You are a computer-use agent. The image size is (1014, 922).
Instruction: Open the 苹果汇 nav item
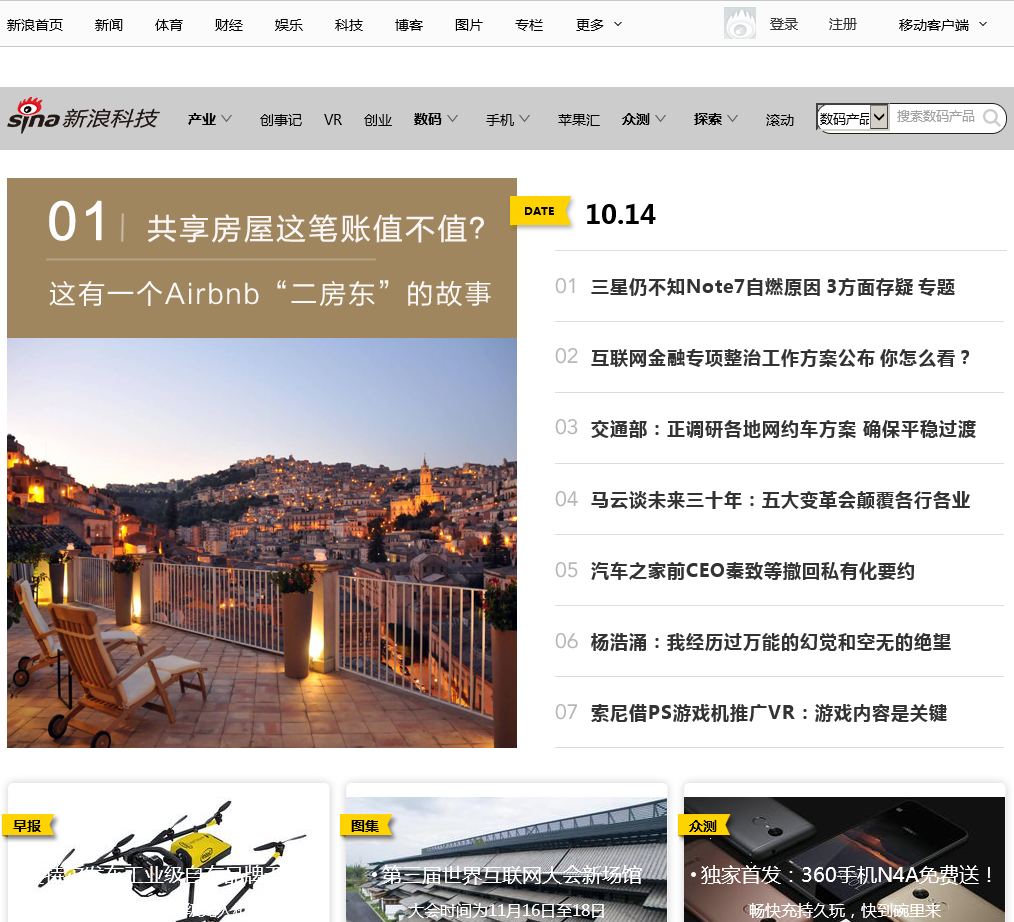[579, 120]
